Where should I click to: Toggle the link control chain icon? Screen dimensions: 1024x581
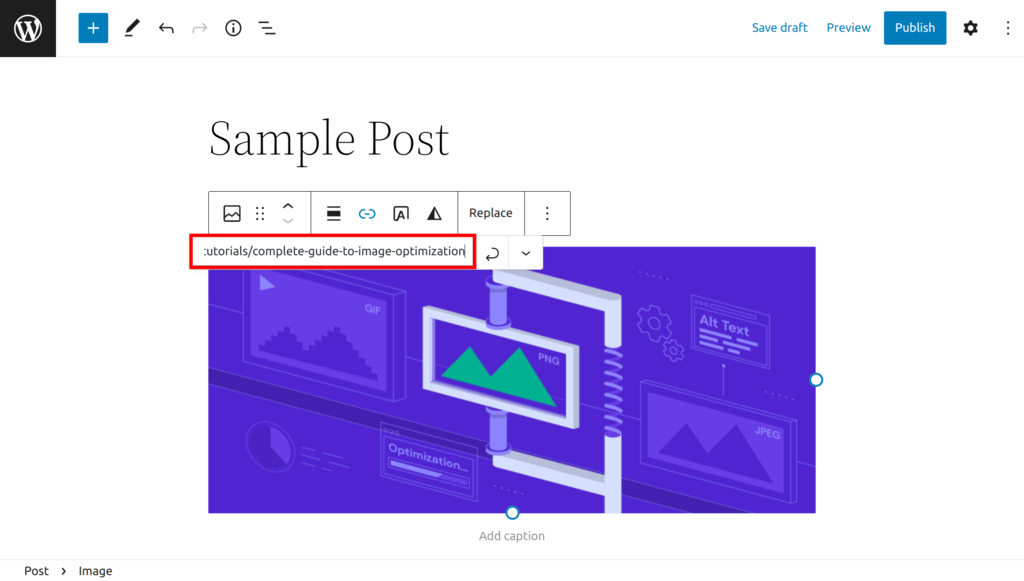tap(367, 213)
